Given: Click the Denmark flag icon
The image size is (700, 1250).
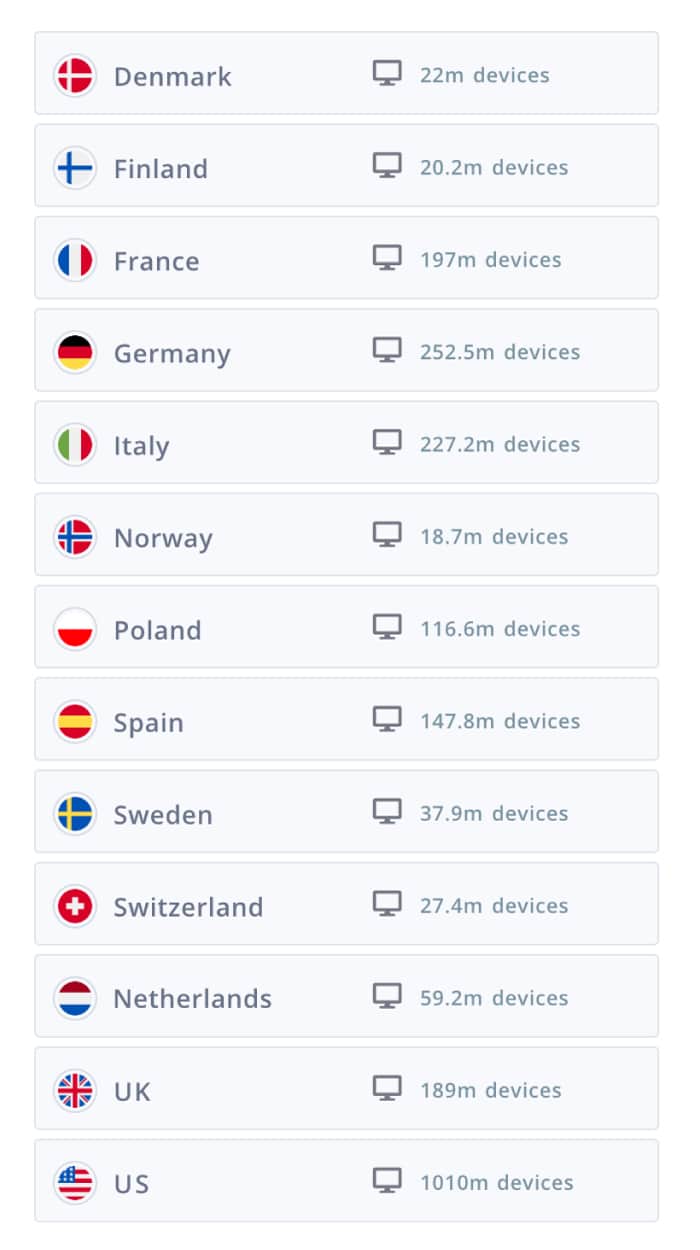Looking at the screenshot, I should [75, 75].
